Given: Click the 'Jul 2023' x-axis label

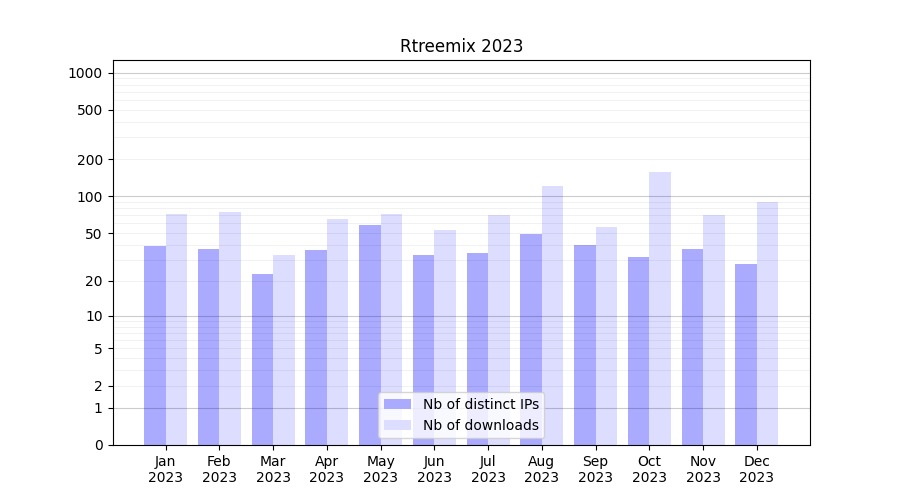Looking at the screenshot, I should (488, 469).
